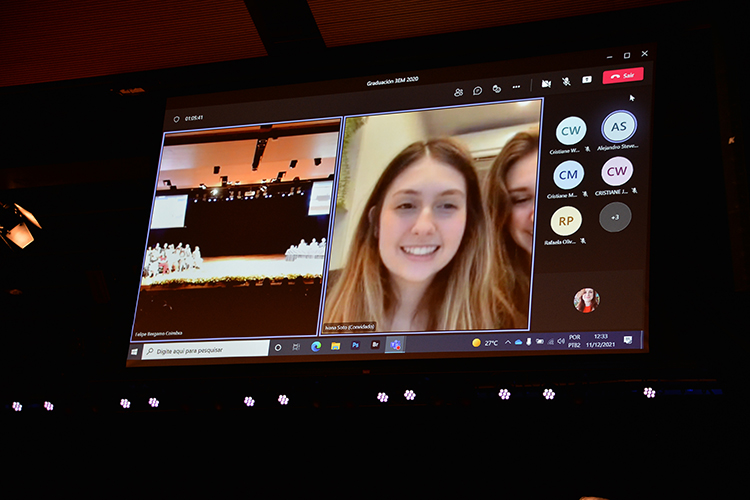
Task: Click the battery tray icon
Action: 540,341
